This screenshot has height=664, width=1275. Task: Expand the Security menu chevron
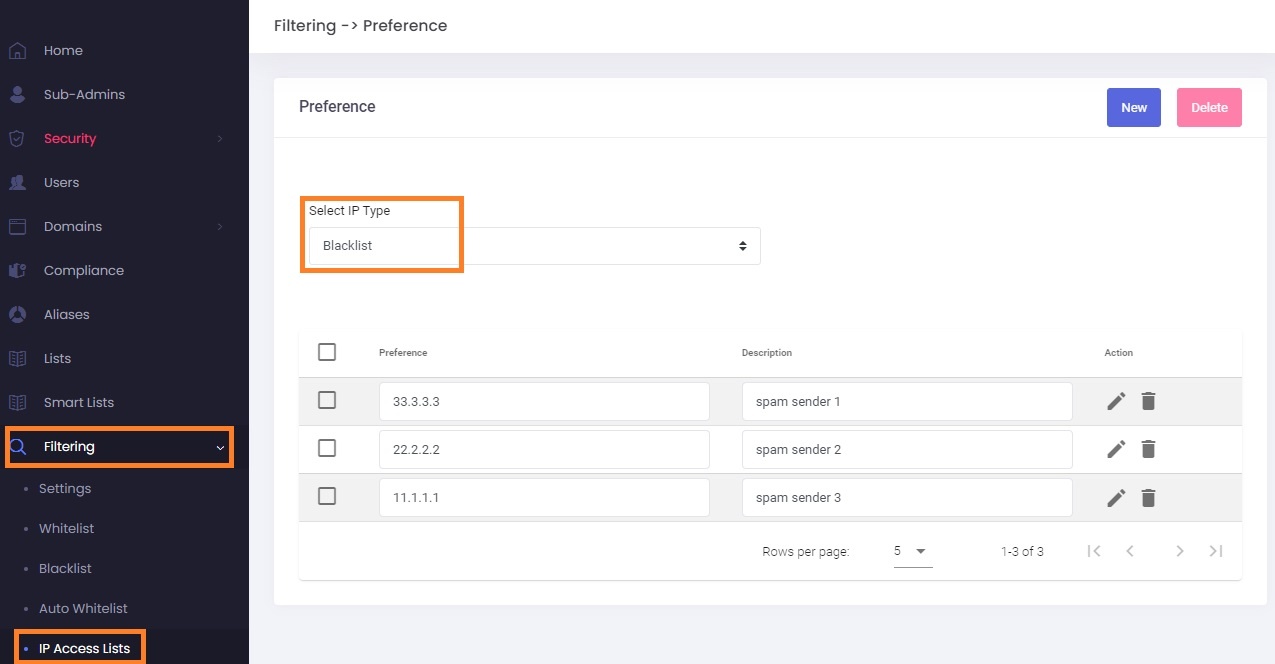tap(220, 139)
